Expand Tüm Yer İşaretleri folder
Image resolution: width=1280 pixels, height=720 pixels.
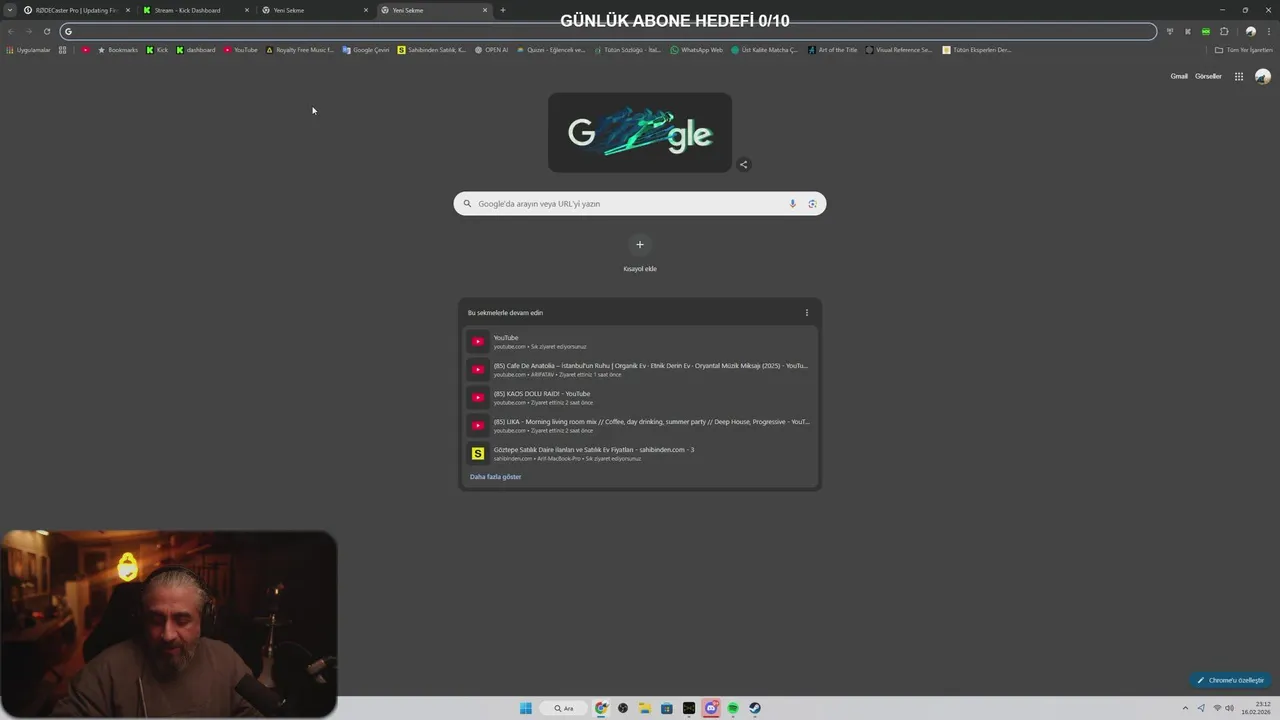tap(1243, 50)
